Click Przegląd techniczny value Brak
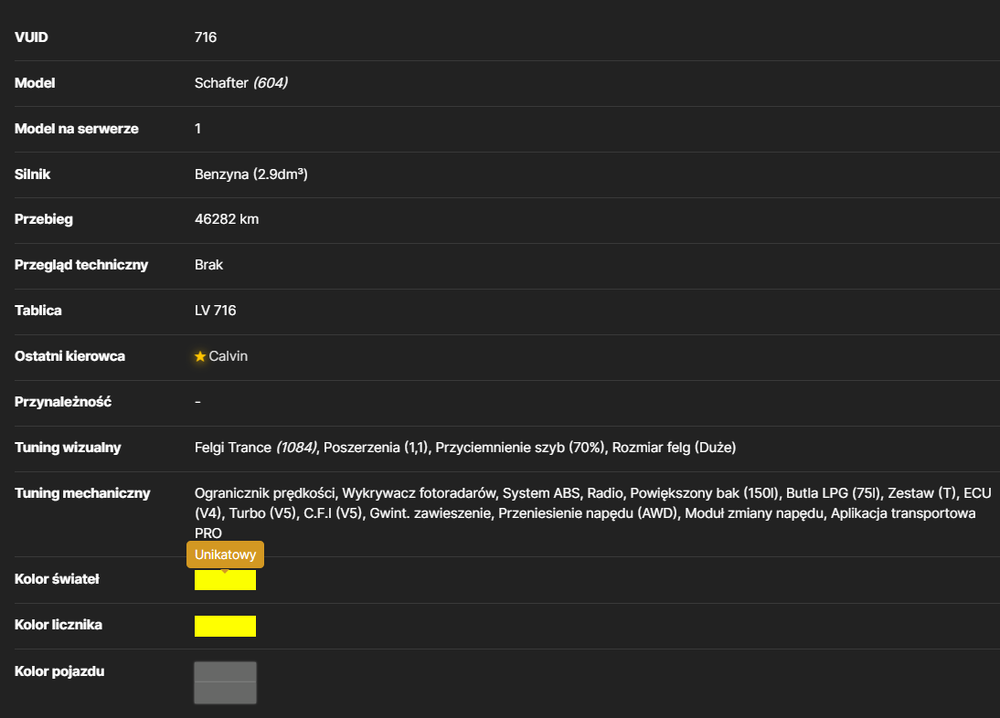The width and height of the screenshot is (1000, 718). click(x=209, y=265)
